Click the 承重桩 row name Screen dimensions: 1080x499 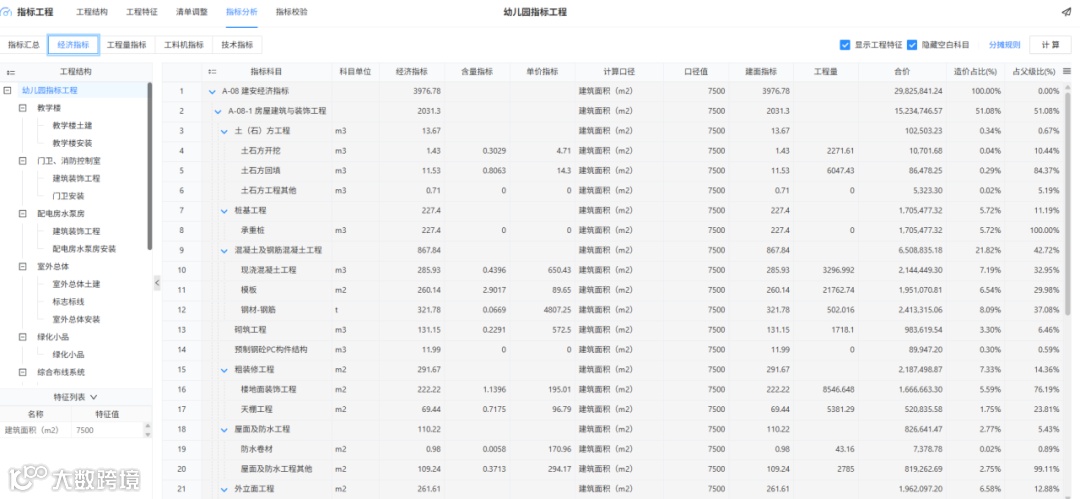[253, 231]
